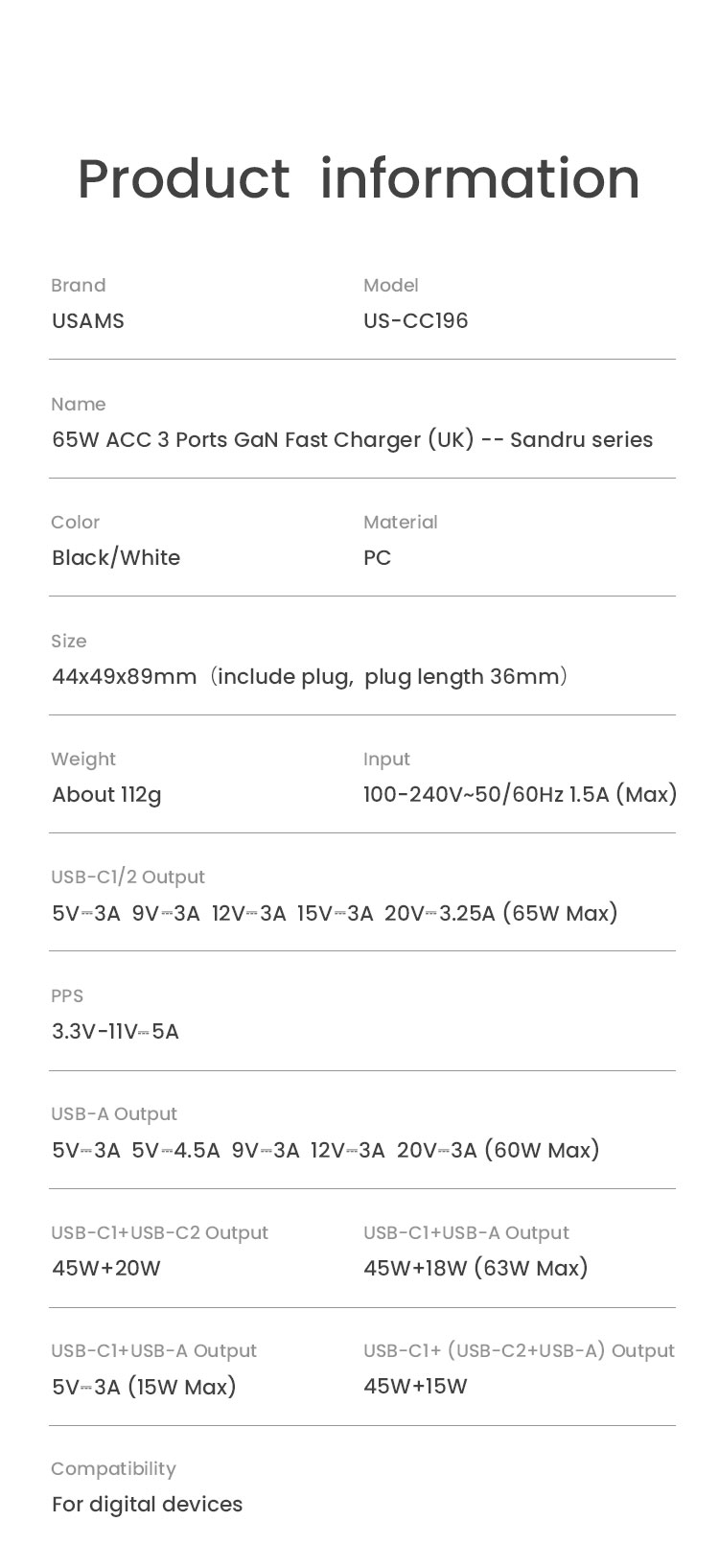Click the PC material value
Screen dimensions: 719x1568
[377, 558]
